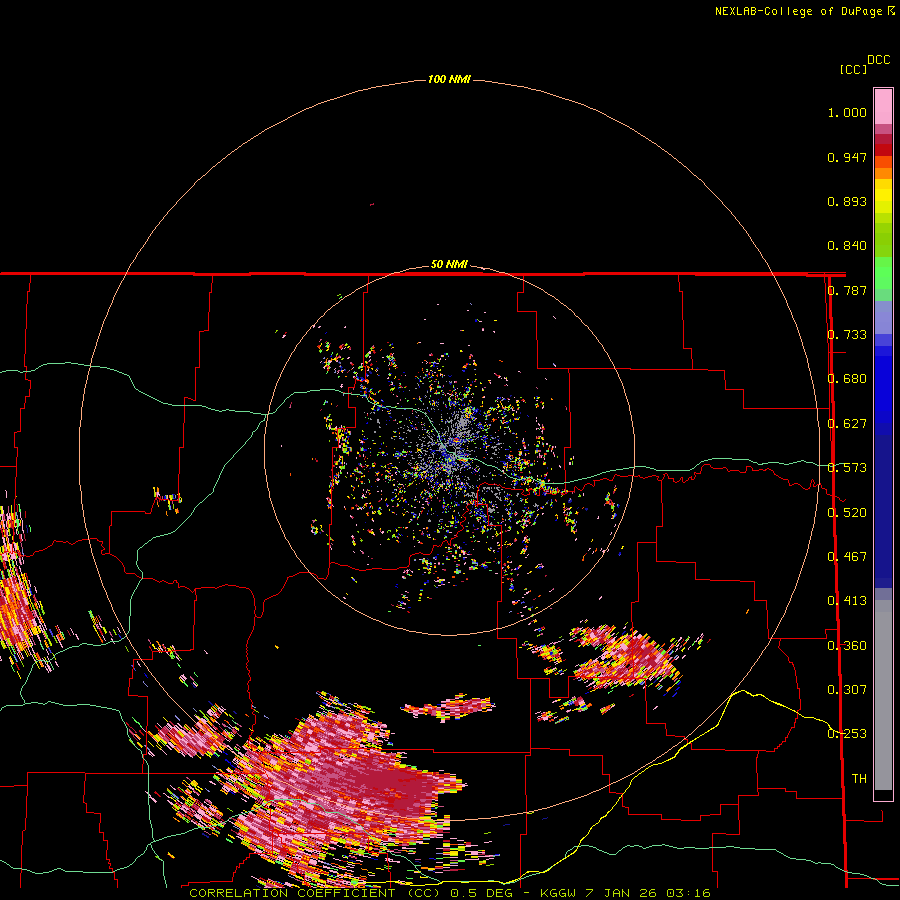This screenshot has width=900, height=900.
Task: Click the 0.840 scale value
Action: point(847,246)
